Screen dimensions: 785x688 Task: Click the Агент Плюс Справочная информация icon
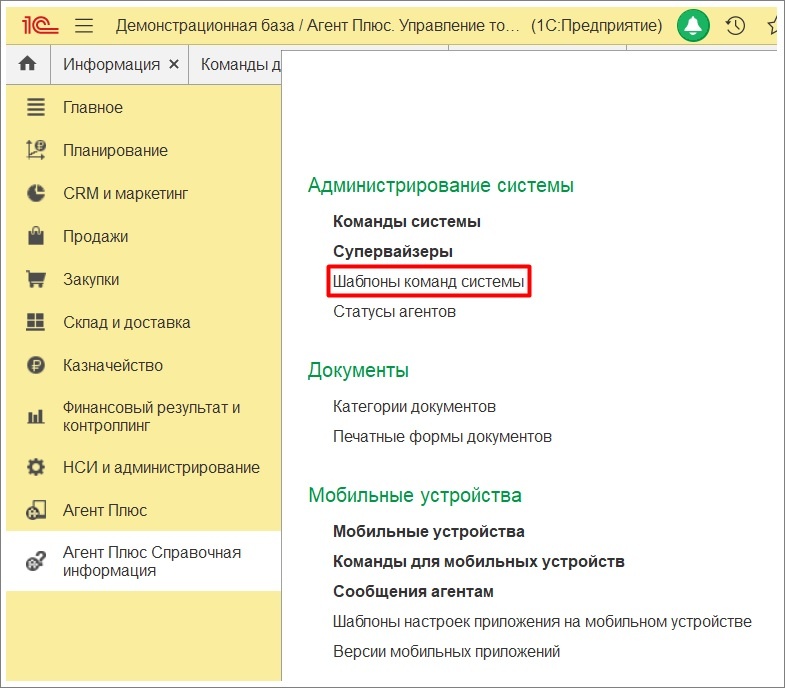pyautogui.click(x=36, y=561)
